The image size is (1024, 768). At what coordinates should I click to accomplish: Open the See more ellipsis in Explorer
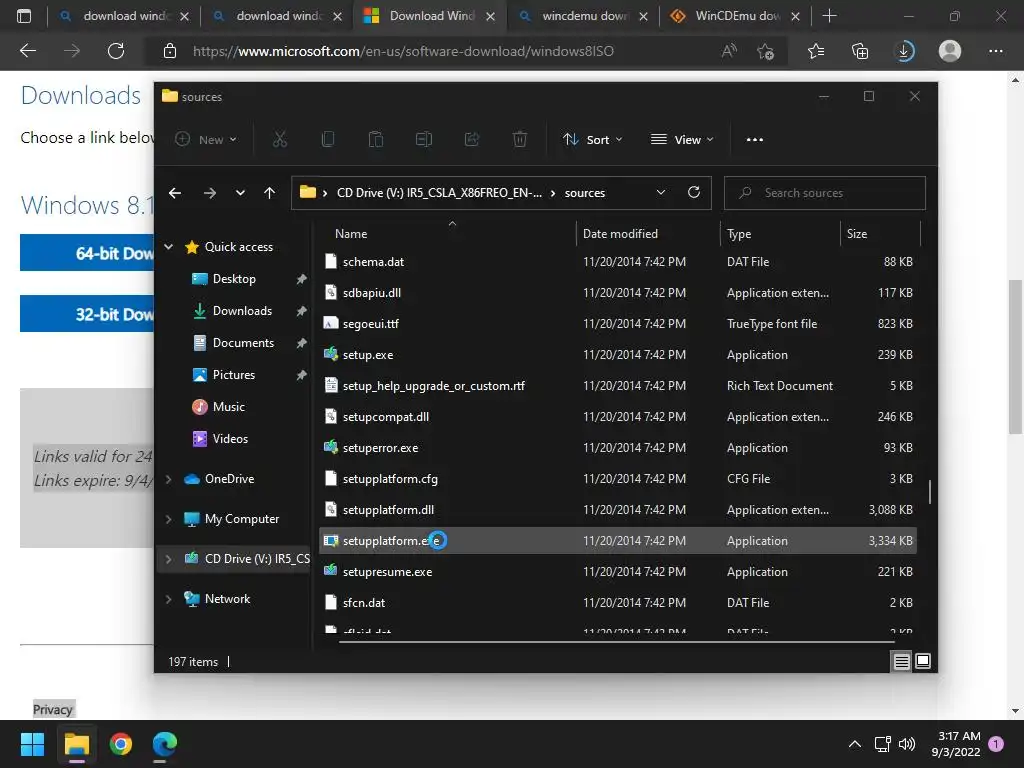755,139
